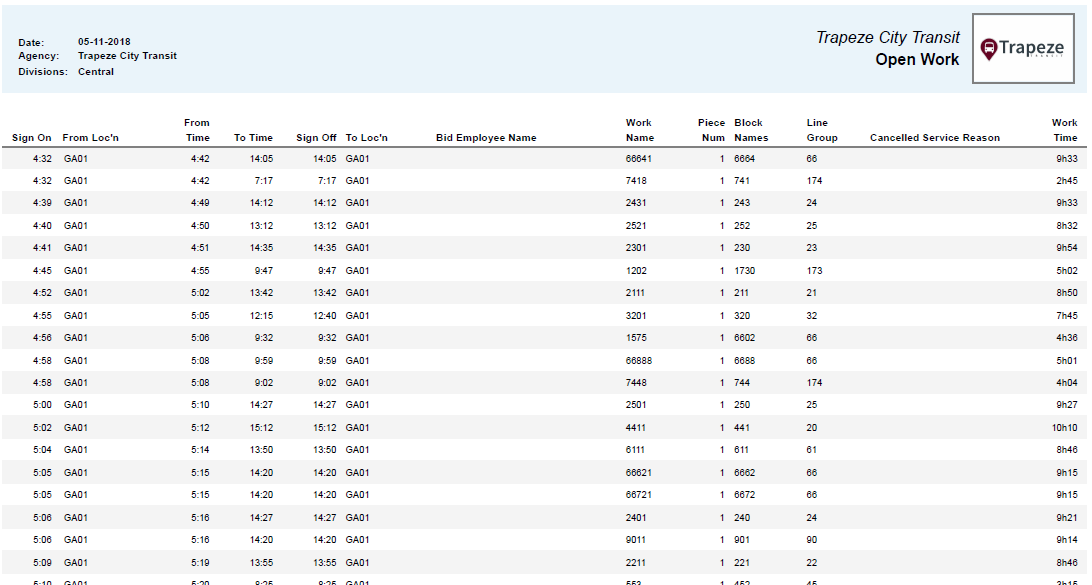Click the From Loc'n column header
The height and width of the screenshot is (585, 1092).
(x=90, y=138)
